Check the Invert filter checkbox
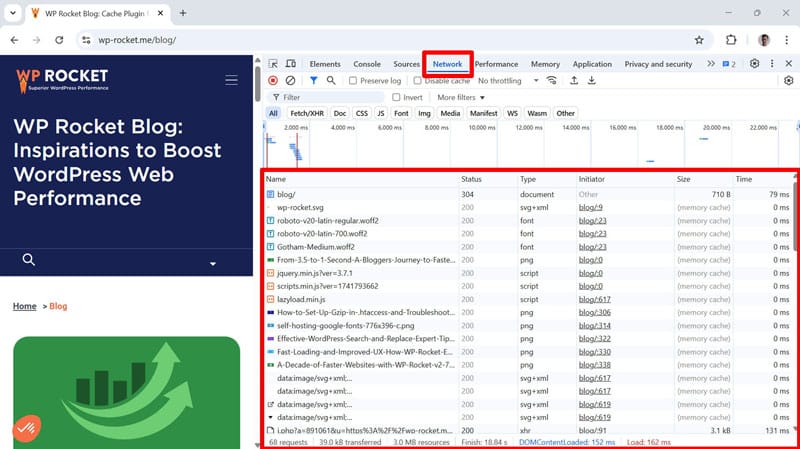Screen dimensions: 800x449 (396, 97)
